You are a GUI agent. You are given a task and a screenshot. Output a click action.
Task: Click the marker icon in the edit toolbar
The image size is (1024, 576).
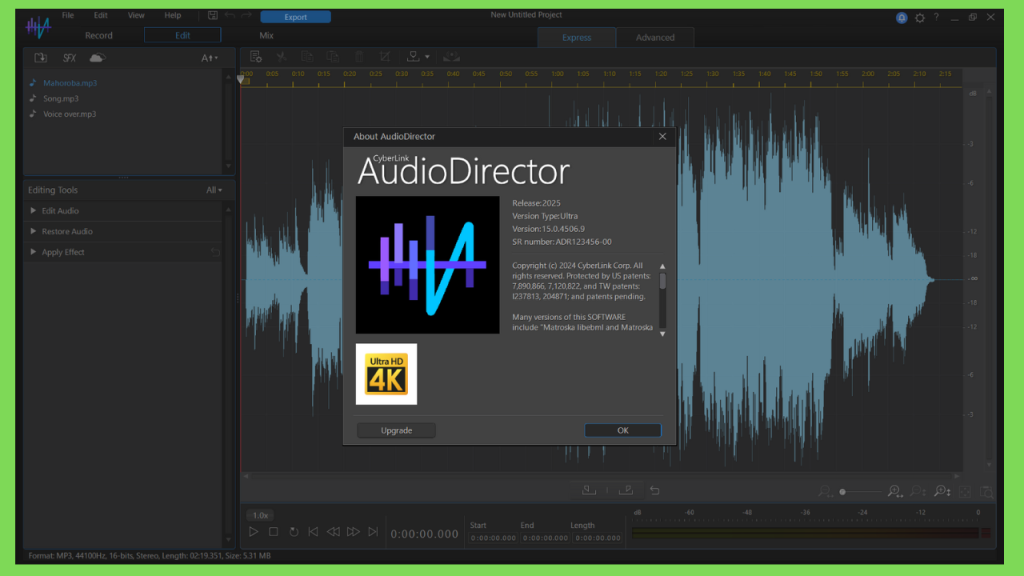pos(413,57)
